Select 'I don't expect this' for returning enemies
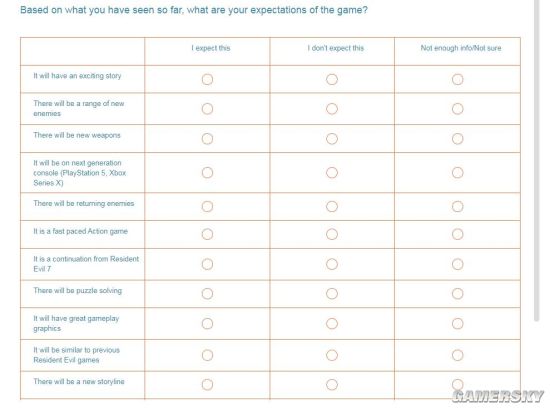 coord(332,206)
